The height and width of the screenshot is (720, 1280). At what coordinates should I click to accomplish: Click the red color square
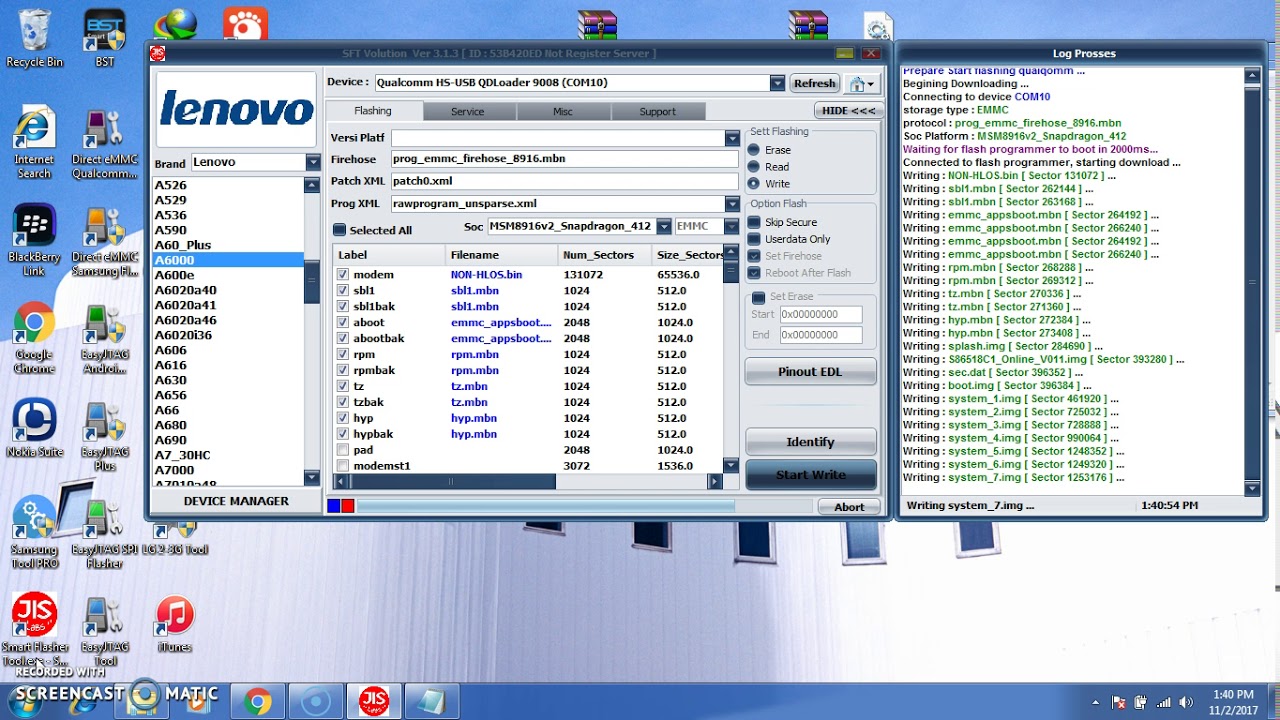(x=348, y=506)
